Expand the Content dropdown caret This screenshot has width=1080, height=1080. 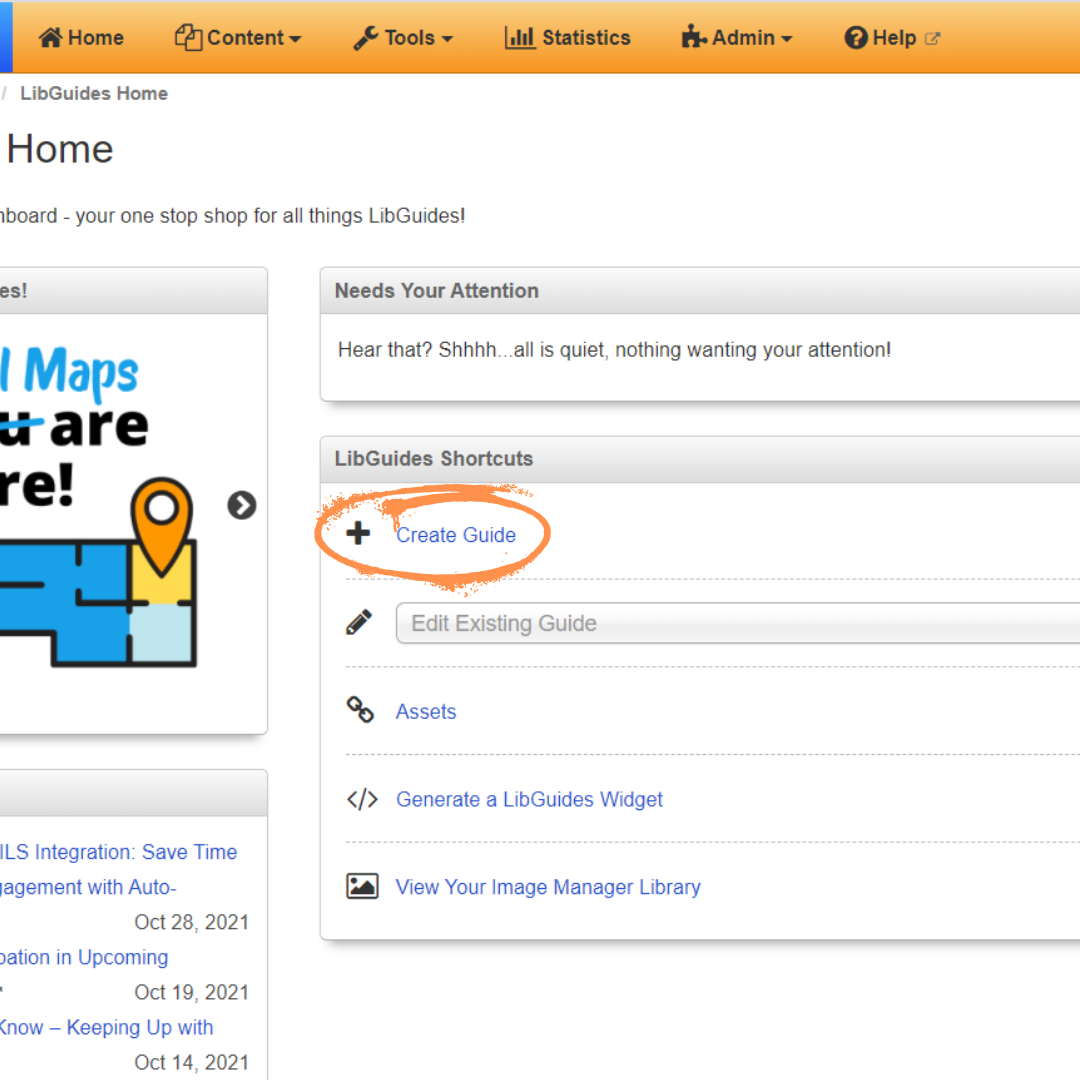click(295, 39)
